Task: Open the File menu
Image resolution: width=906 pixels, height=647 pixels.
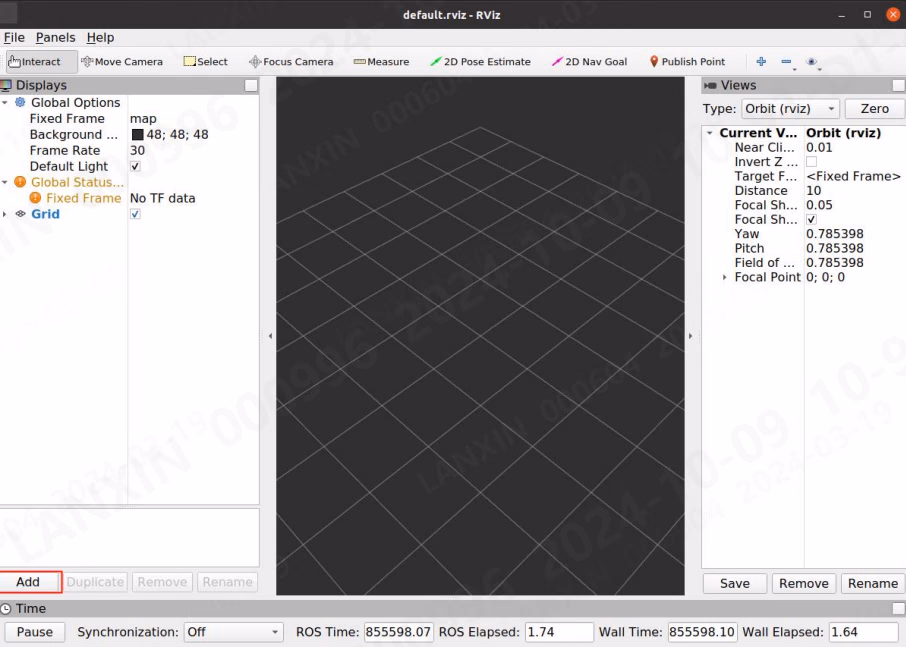Action: pyautogui.click(x=14, y=38)
